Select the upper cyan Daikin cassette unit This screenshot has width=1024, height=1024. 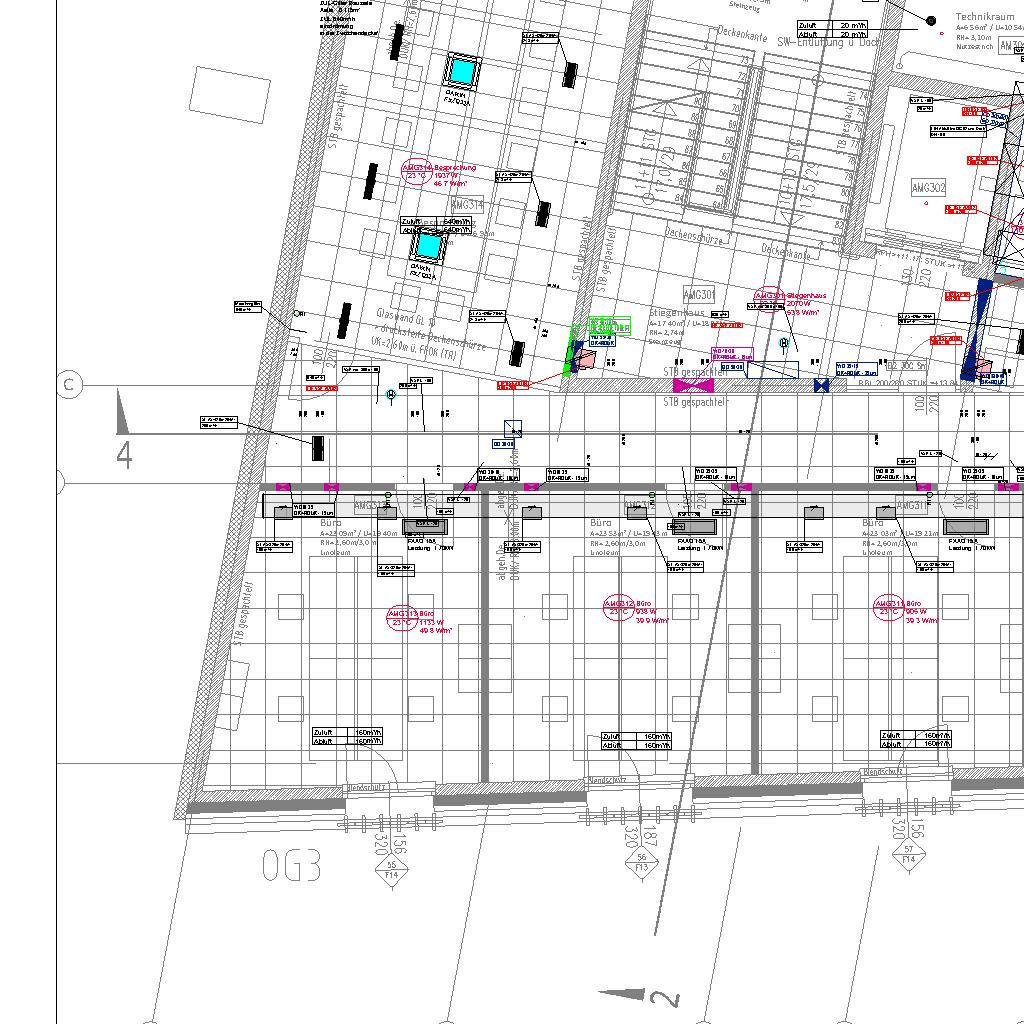(x=462, y=71)
